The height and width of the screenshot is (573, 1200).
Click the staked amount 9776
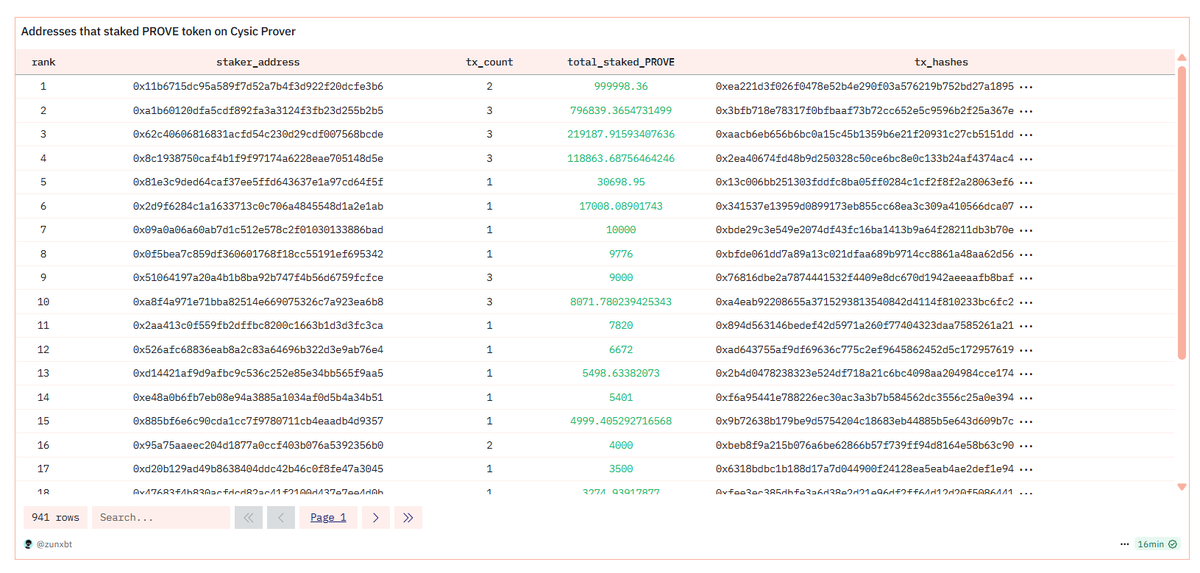621,254
